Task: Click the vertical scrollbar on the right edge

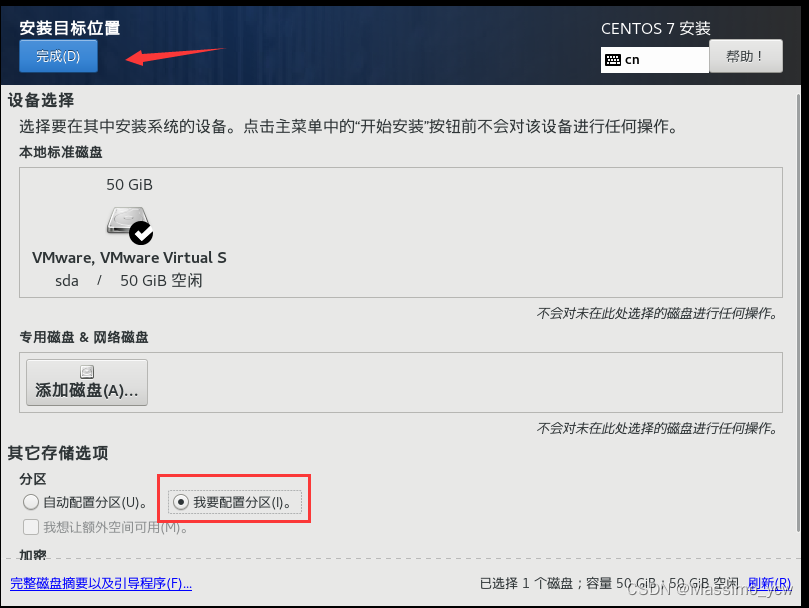Action: (799, 310)
